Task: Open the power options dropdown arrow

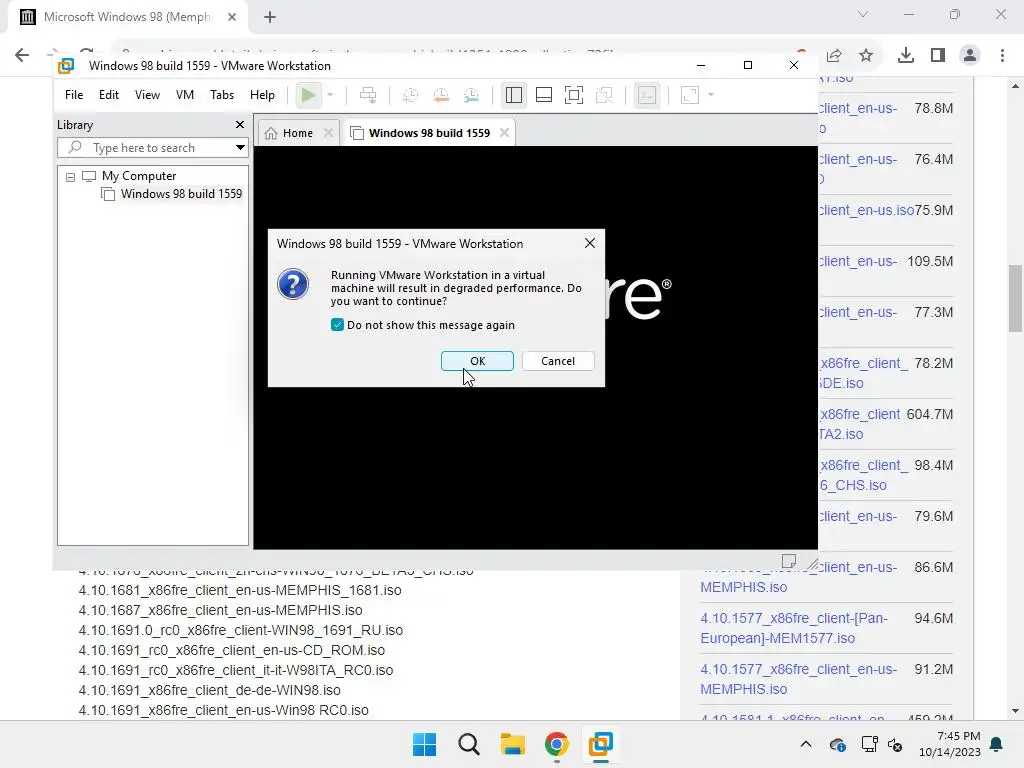Action: tap(330, 95)
